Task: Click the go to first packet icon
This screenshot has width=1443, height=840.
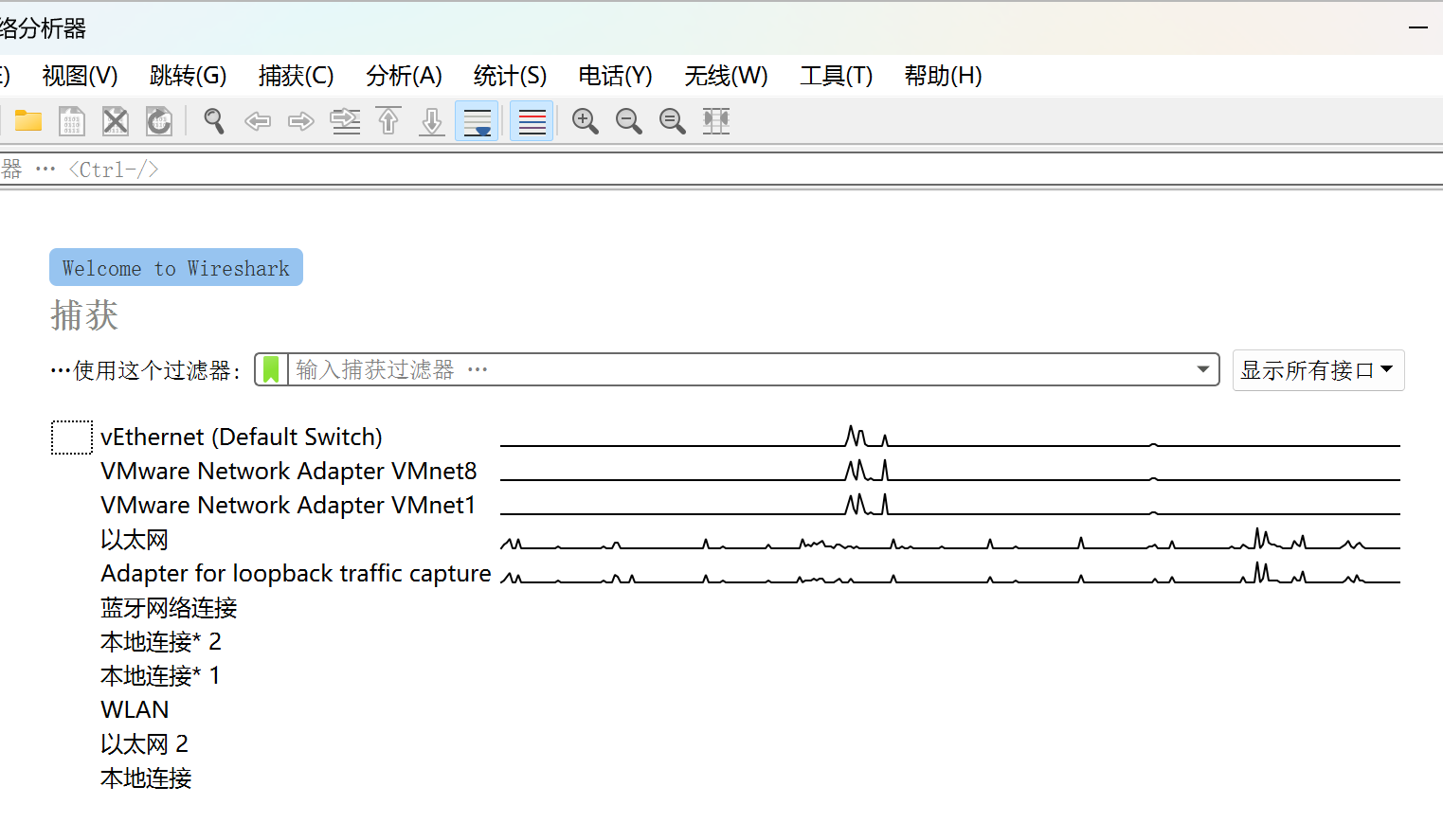Action: [x=388, y=121]
